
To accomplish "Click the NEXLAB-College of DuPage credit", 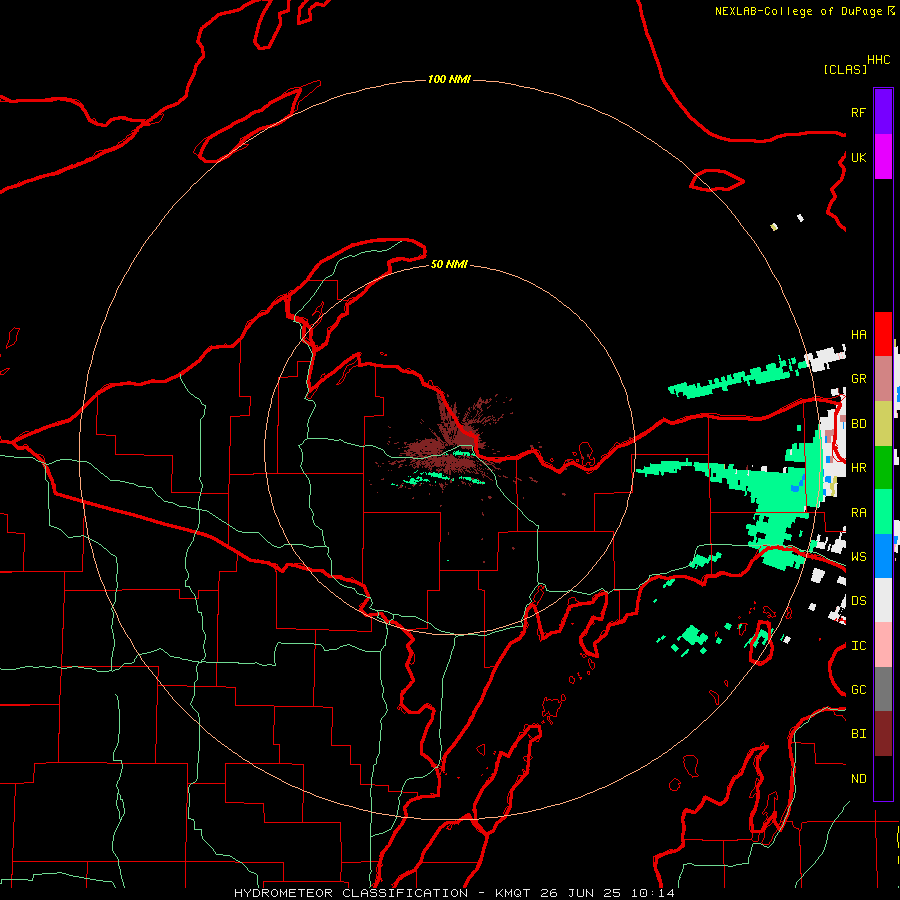I will click(798, 11).
